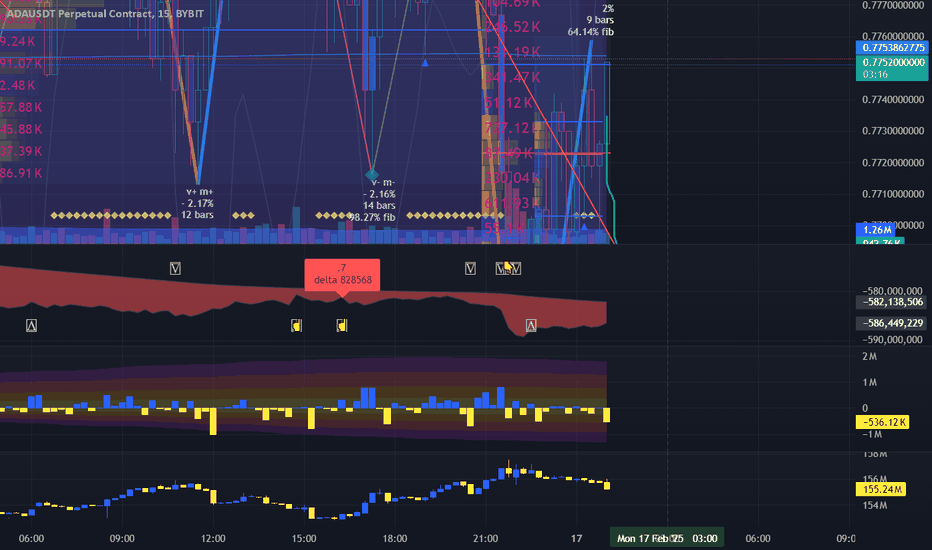This screenshot has width=932, height=550.
Task: Click the -1M label on volume delta axis
Action: tap(872, 434)
